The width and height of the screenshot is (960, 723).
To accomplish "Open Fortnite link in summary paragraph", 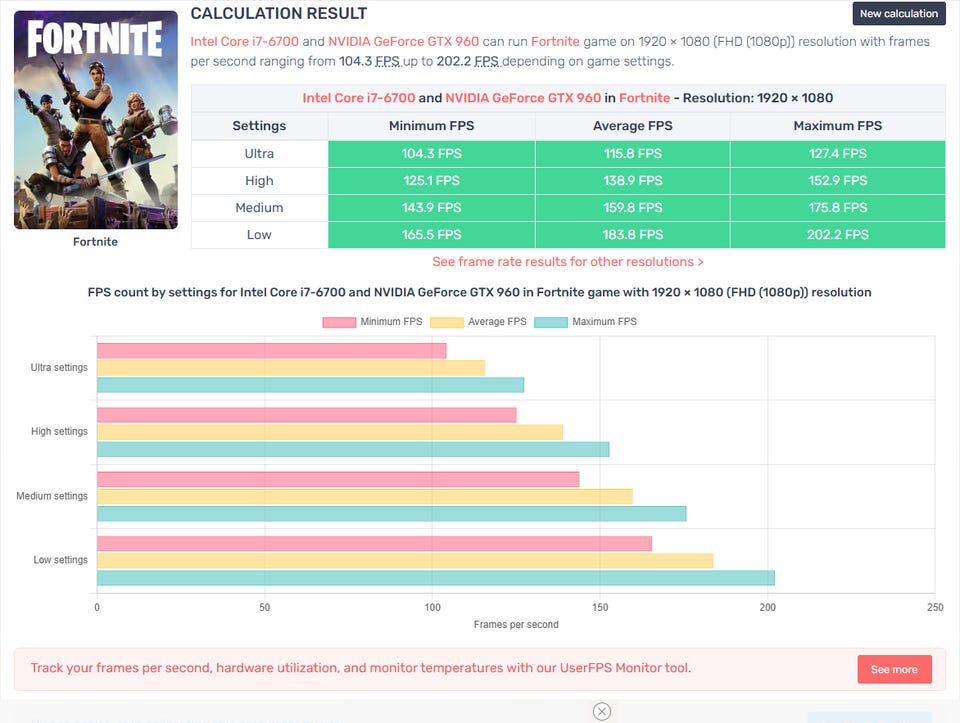I will [555, 42].
